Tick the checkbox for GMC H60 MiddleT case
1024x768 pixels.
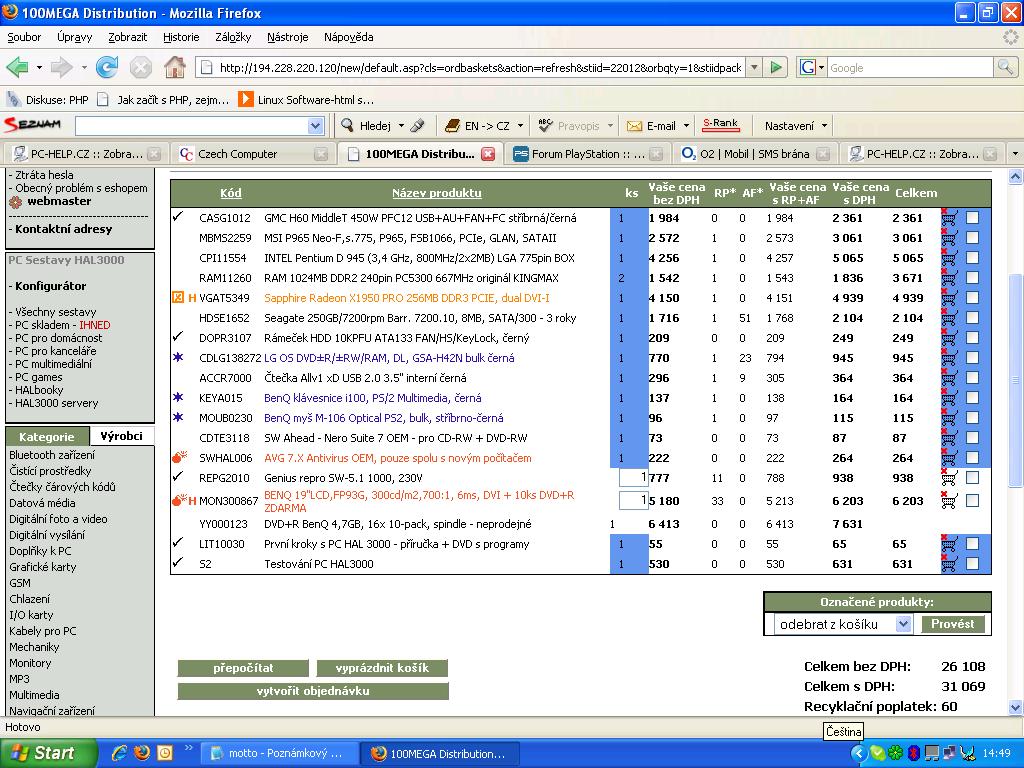point(972,218)
